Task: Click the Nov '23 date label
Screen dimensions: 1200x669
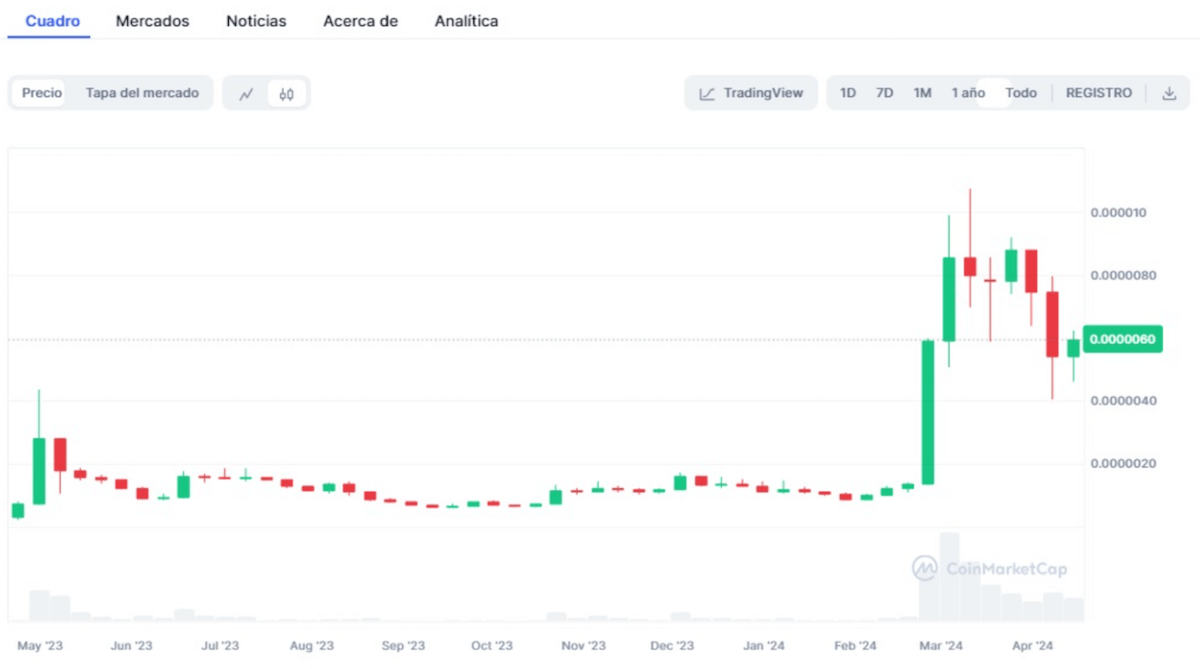Action: [x=583, y=646]
